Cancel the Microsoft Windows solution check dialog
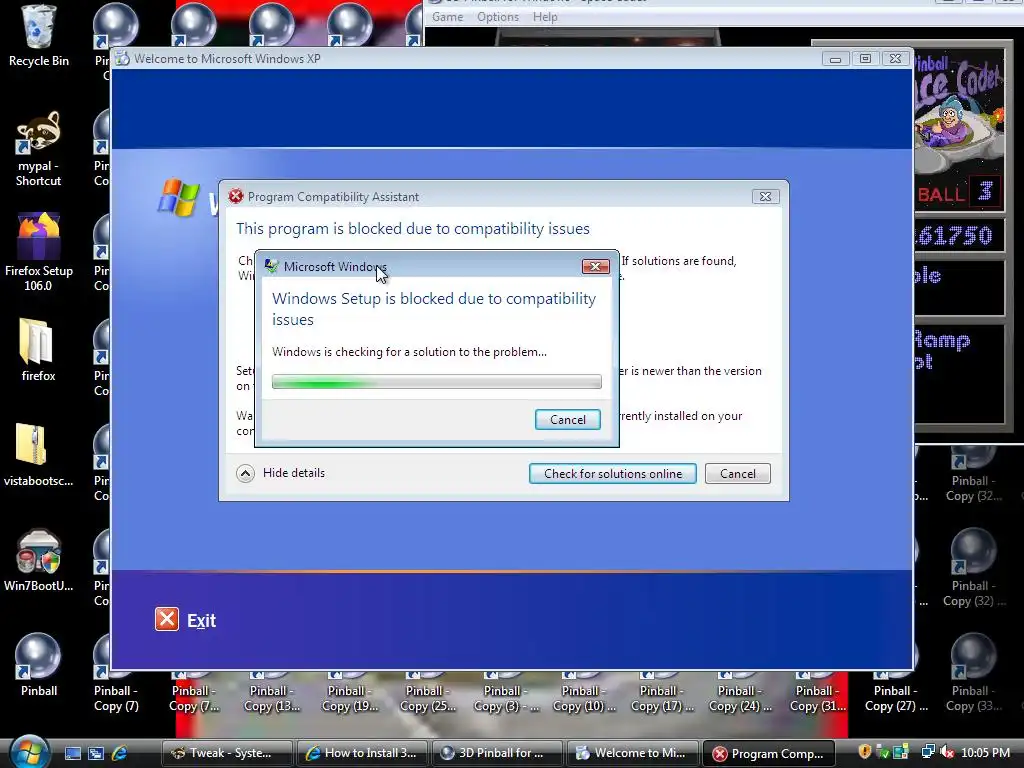This screenshot has height=768, width=1024. 568,419
